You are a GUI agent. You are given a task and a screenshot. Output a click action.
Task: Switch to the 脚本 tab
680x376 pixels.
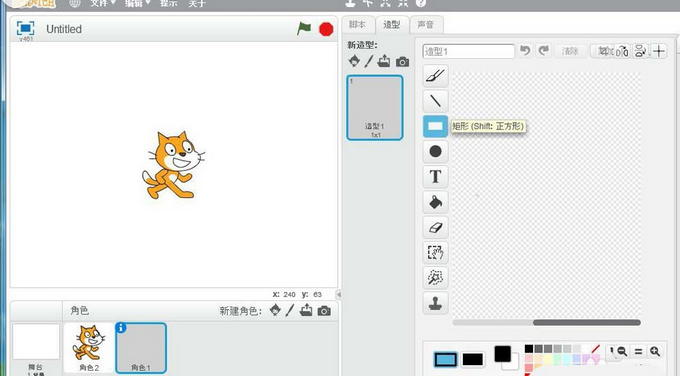357,25
